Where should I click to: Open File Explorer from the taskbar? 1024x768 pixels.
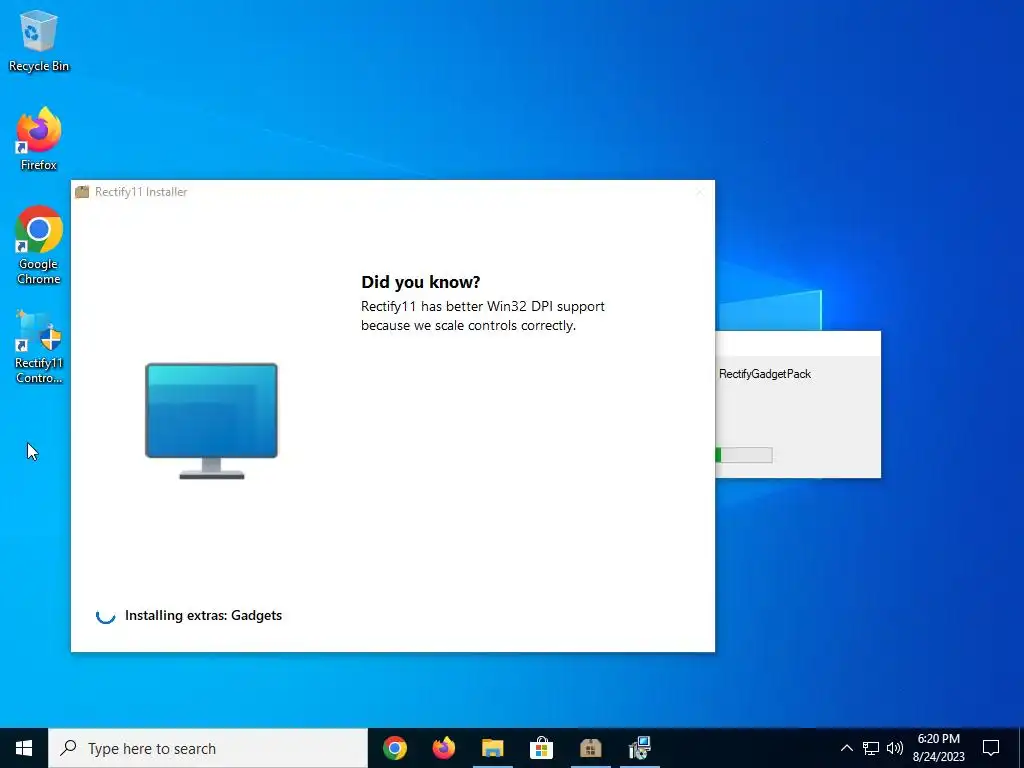pos(493,748)
